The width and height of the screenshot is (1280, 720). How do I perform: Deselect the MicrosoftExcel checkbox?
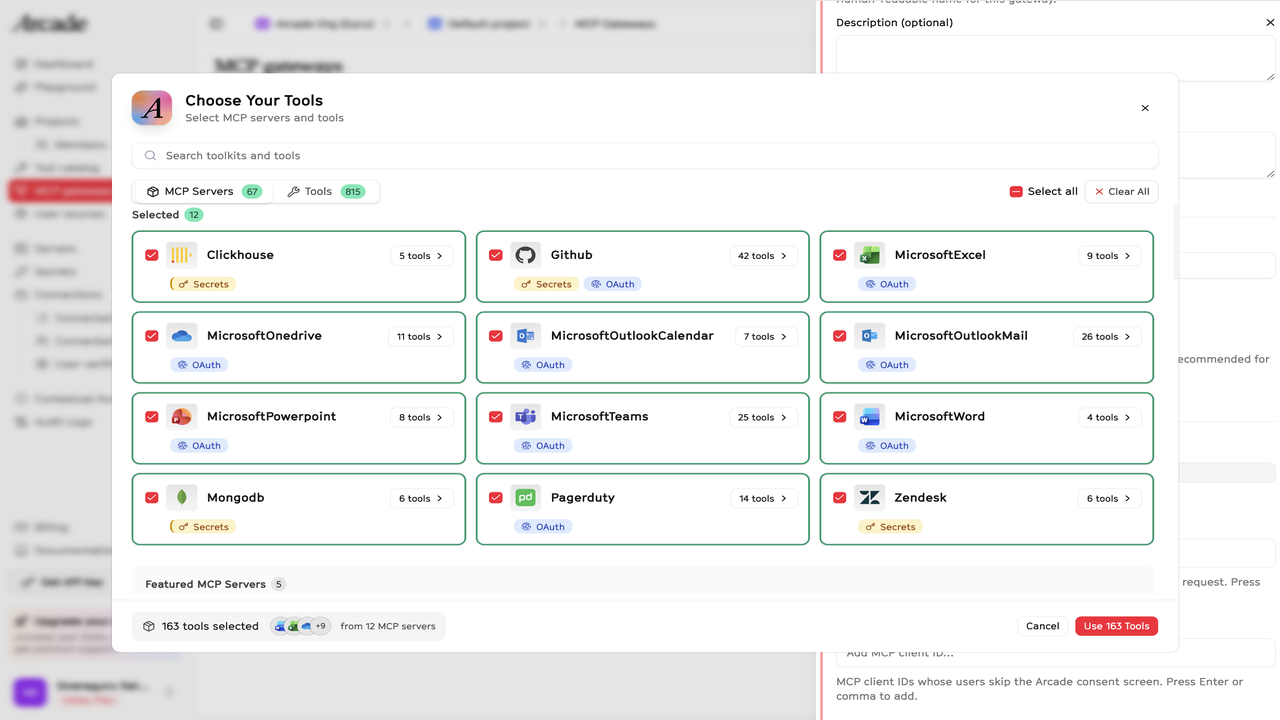[x=840, y=255]
